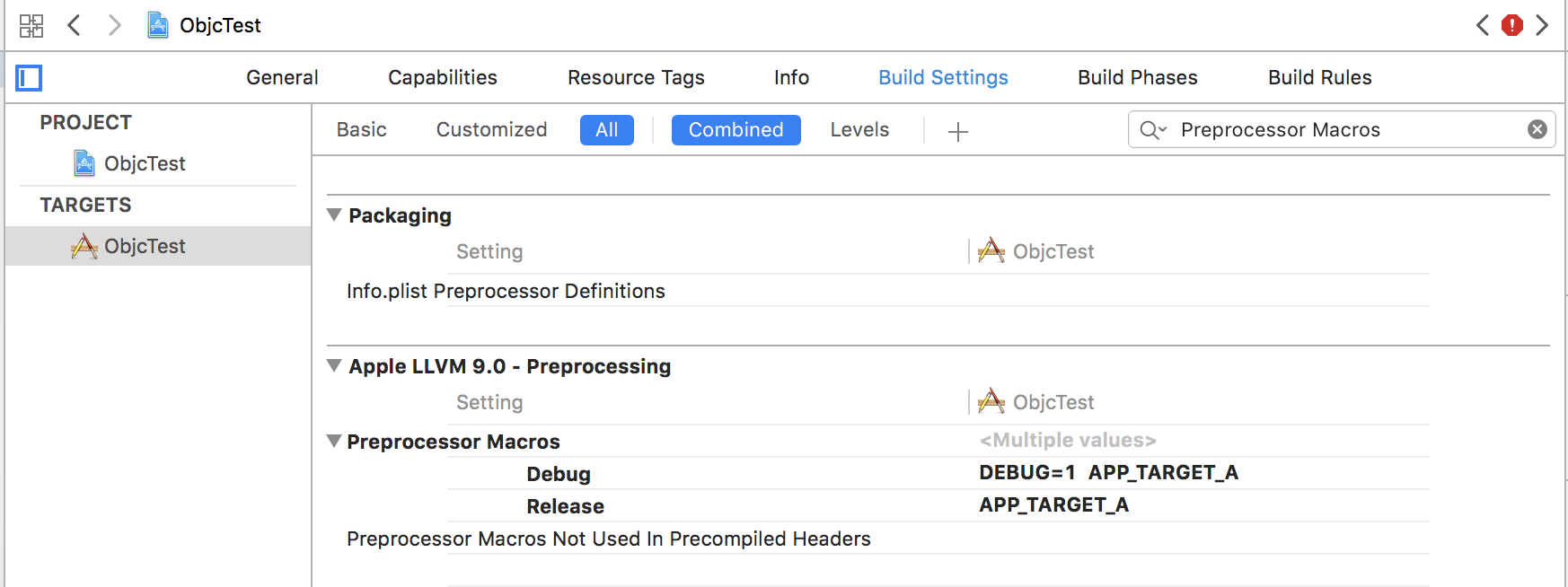
Task: Open the Build Phases tab
Action: pos(1137,78)
